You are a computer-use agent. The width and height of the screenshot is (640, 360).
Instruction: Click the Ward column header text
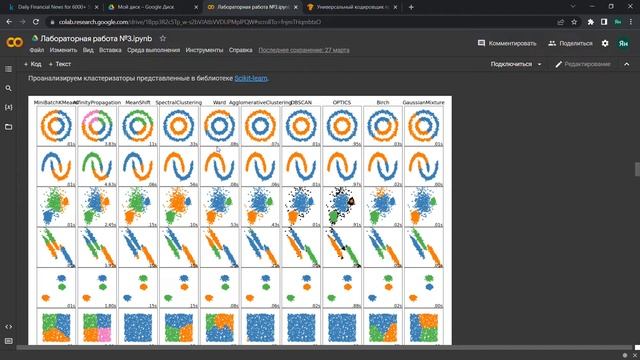[219, 102]
